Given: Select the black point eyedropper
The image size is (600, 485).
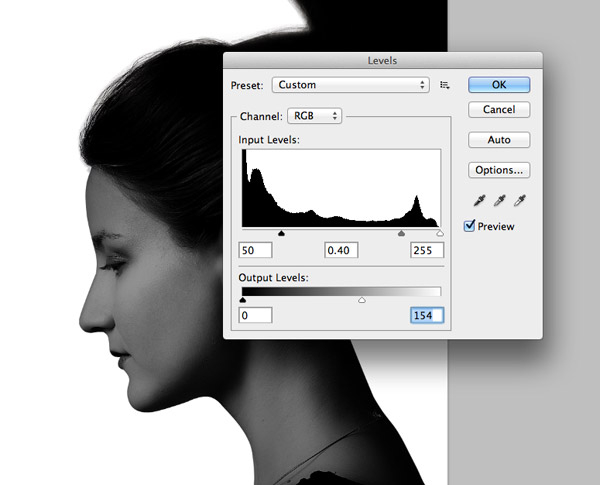Looking at the screenshot, I should (x=479, y=200).
